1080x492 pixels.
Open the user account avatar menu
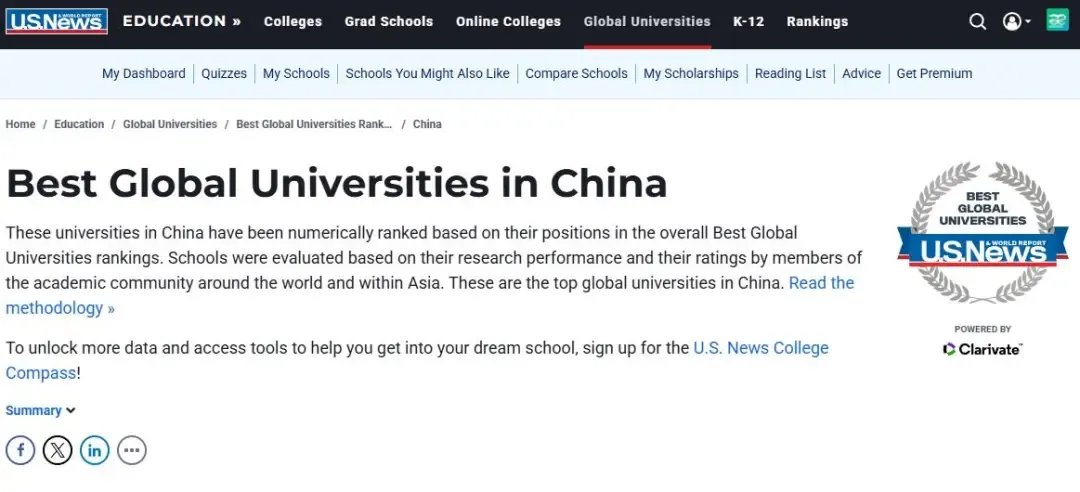pos(1017,21)
